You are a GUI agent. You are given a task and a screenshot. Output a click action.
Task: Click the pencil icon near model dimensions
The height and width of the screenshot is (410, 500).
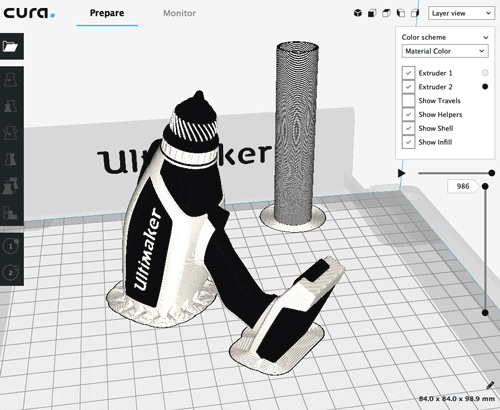pyautogui.click(x=490, y=386)
